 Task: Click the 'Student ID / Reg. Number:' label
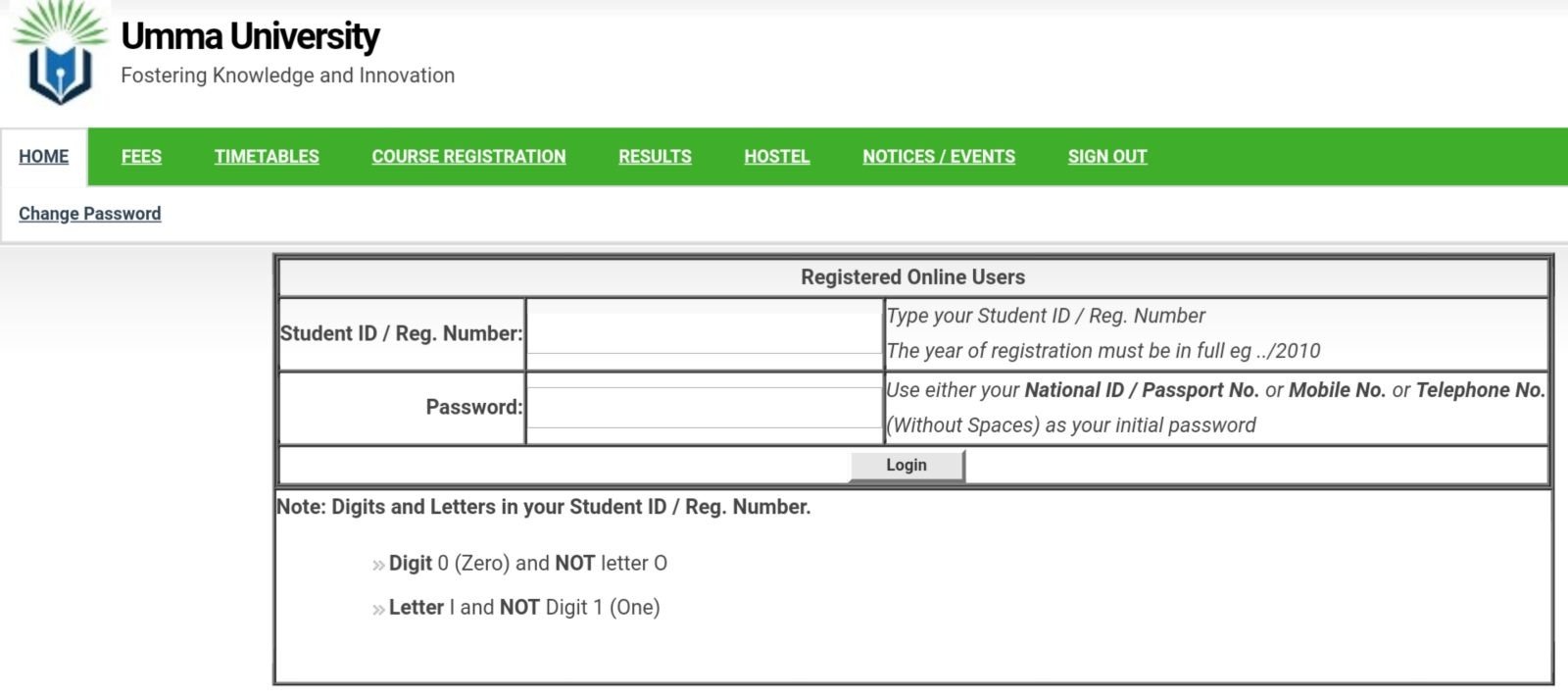click(x=401, y=334)
